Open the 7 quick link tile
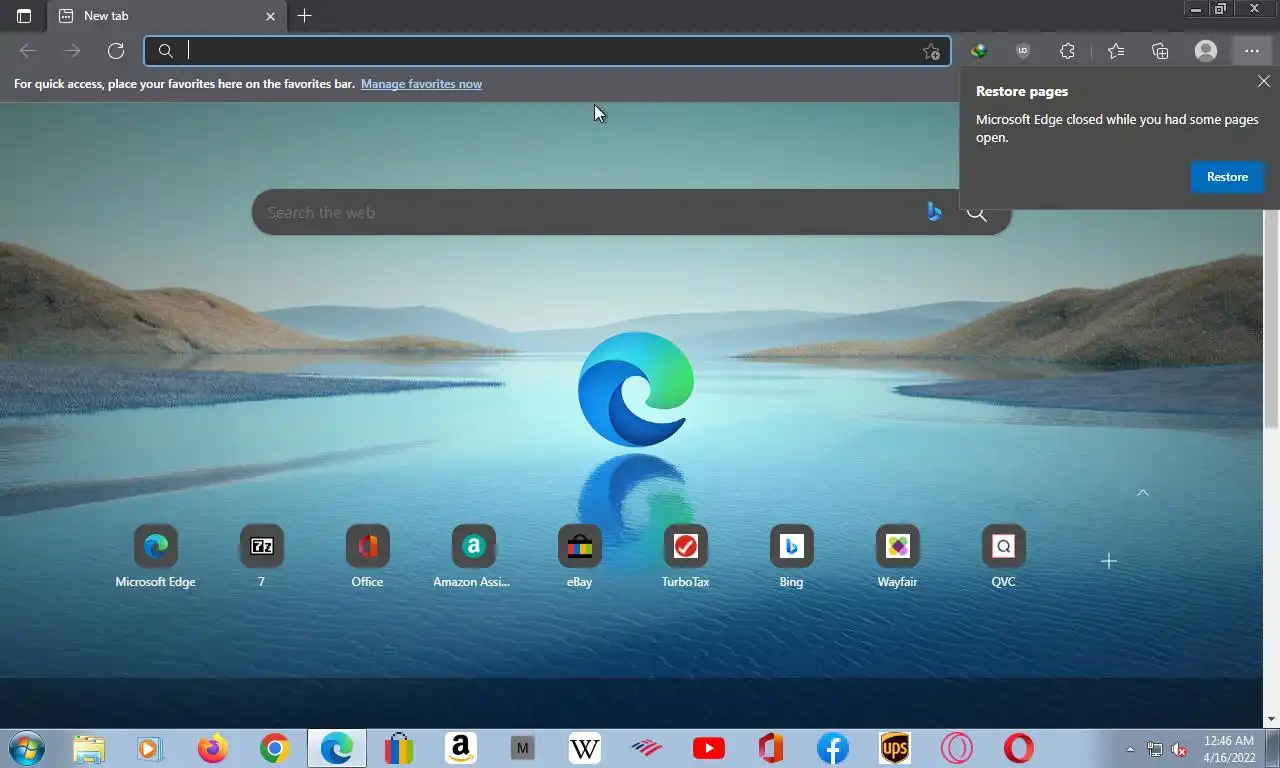Image resolution: width=1280 pixels, height=768 pixels. [x=262, y=557]
